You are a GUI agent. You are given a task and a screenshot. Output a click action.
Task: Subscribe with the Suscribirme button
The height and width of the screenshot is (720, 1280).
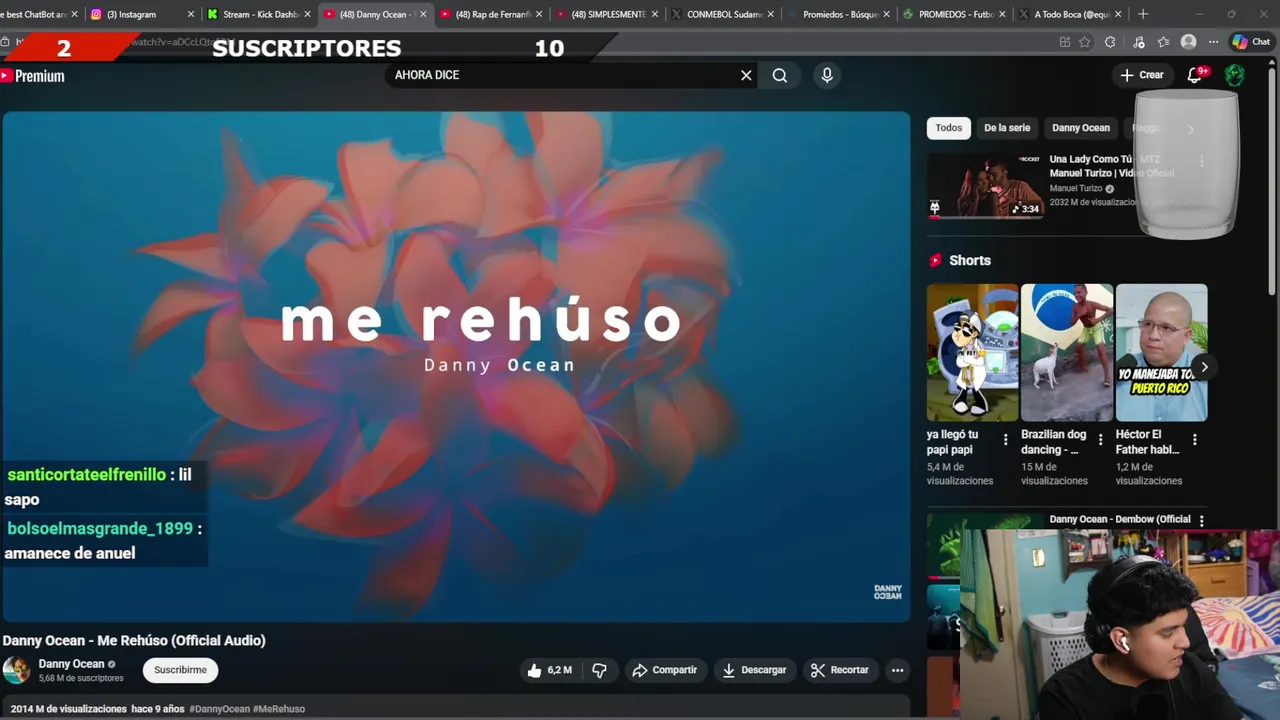tap(181, 670)
